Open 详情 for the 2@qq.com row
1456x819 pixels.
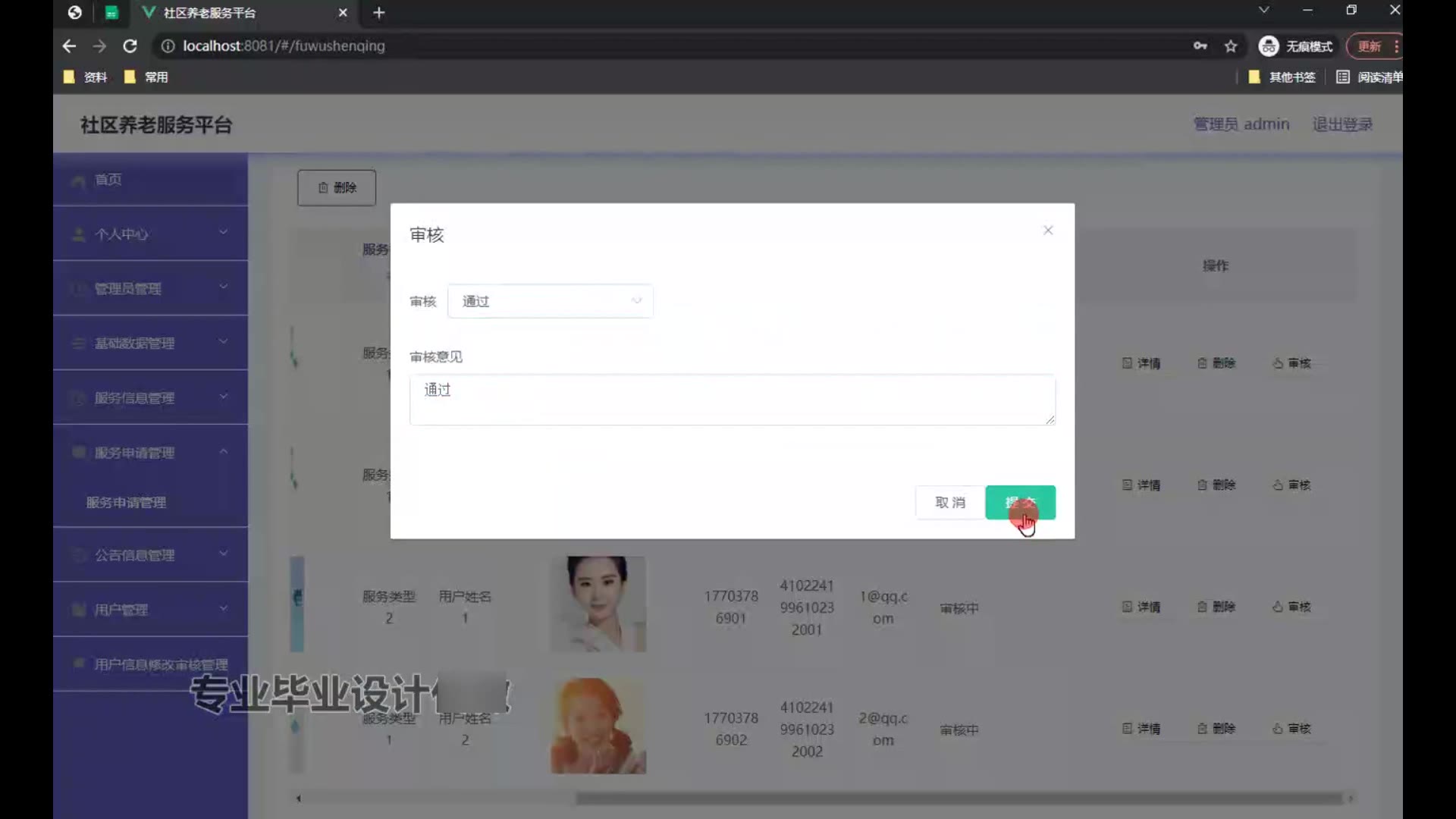pyautogui.click(x=1141, y=728)
